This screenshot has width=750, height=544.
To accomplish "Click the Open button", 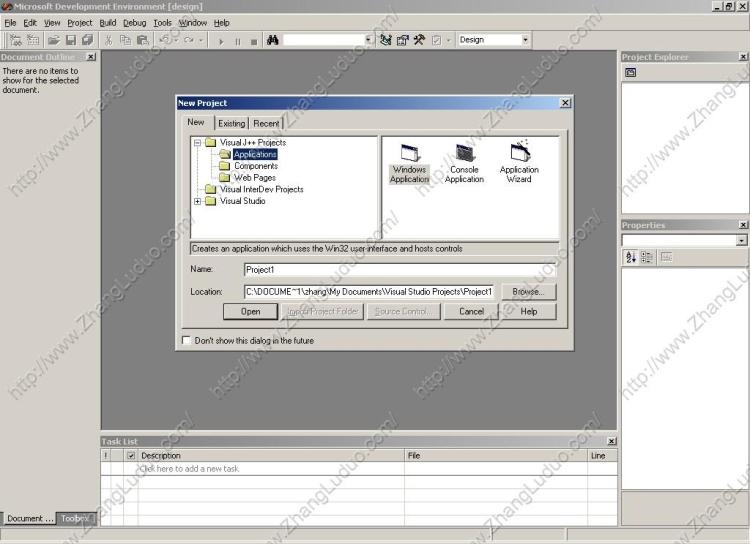I will click(250, 311).
